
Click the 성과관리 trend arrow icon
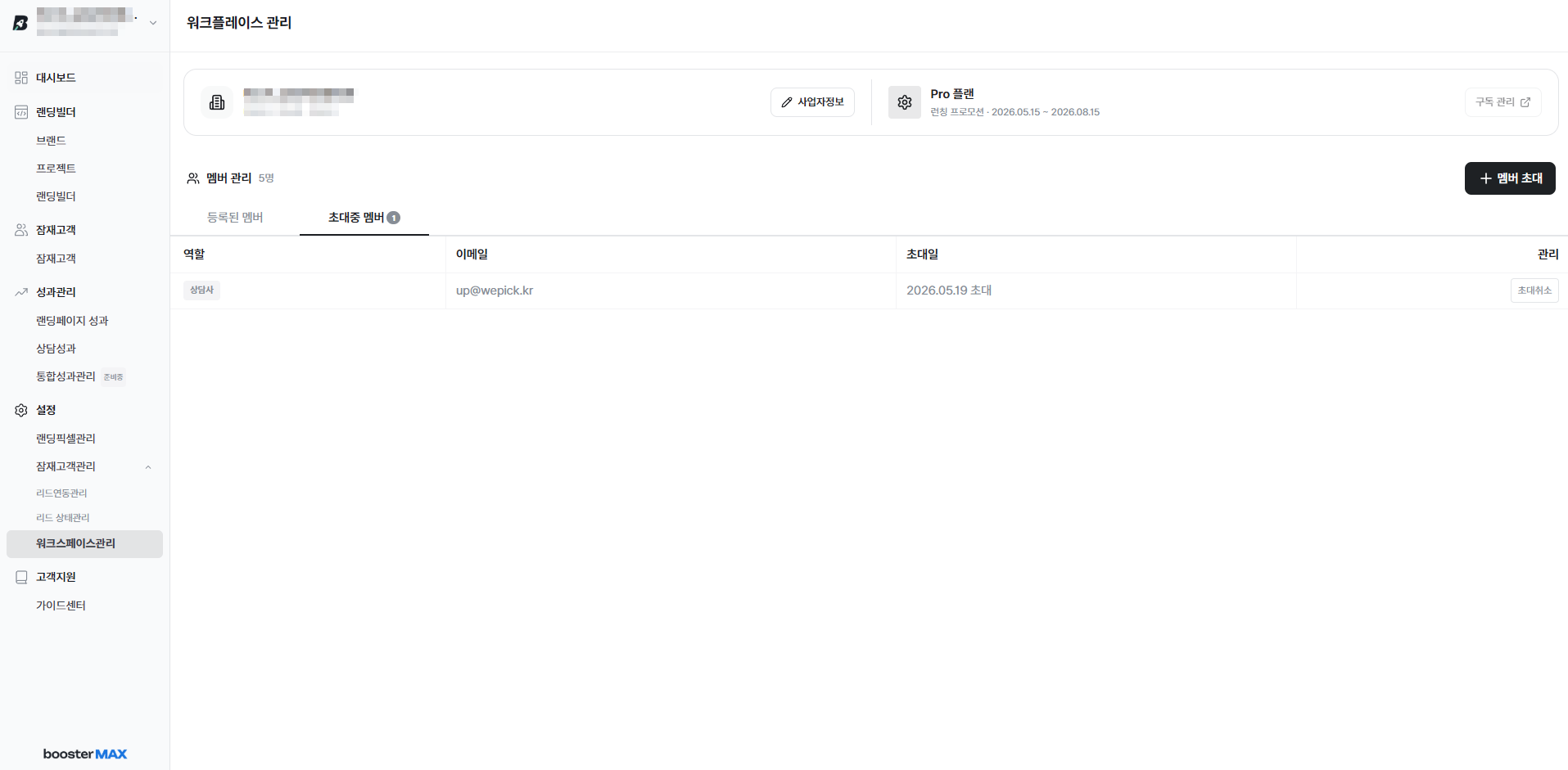pos(21,292)
